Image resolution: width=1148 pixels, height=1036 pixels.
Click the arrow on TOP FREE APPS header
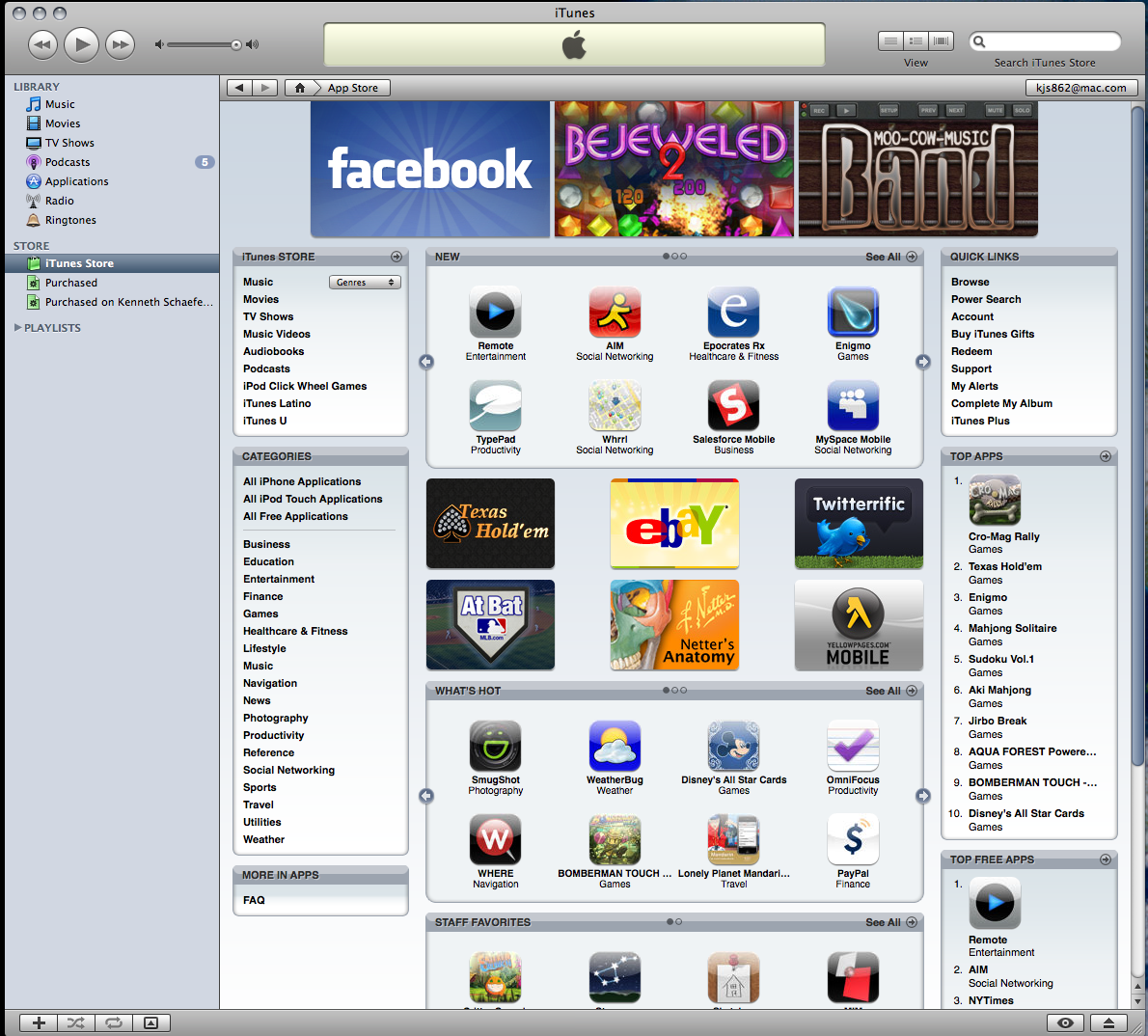click(1106, 859)
